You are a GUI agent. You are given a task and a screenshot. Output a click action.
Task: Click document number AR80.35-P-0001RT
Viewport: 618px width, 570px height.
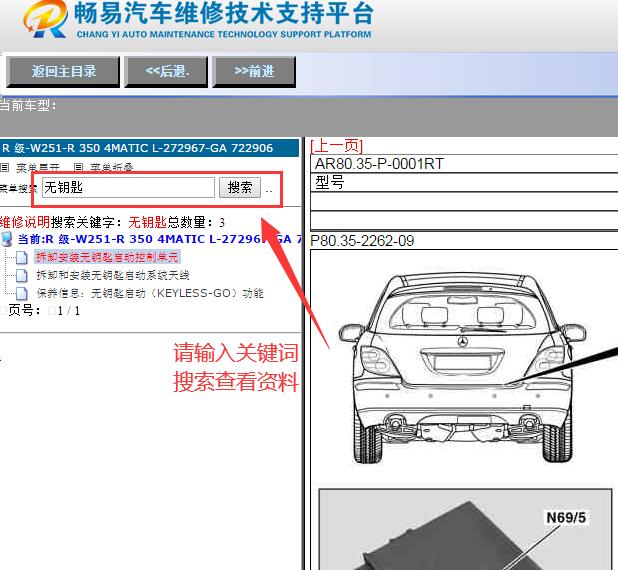point(379,164)
